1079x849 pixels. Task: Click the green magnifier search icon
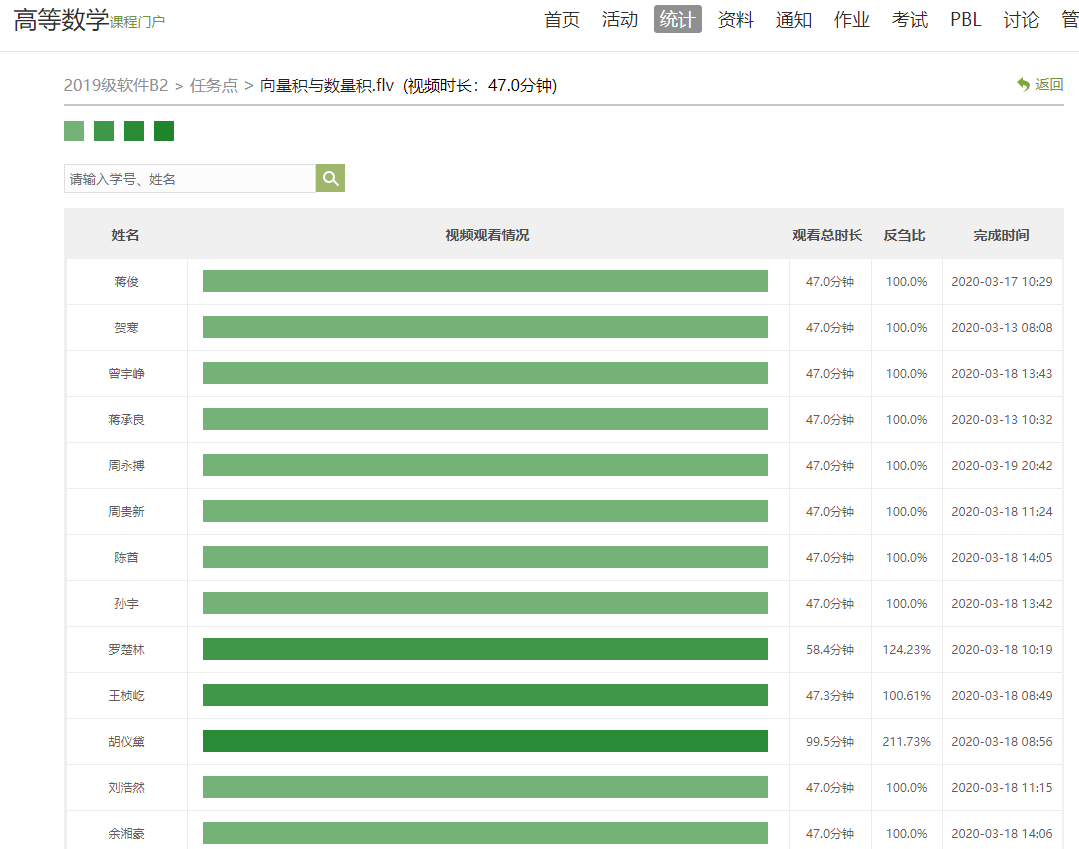click(330, 179)
